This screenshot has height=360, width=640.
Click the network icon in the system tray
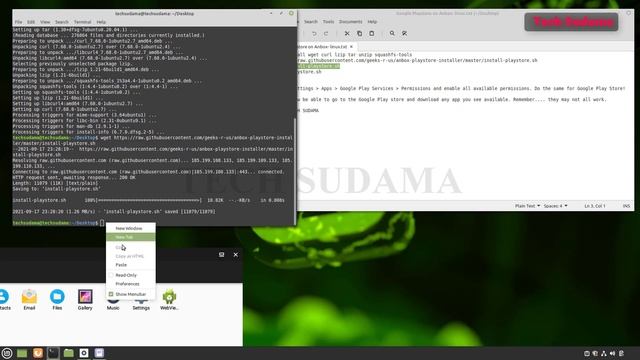coord(604,353)
